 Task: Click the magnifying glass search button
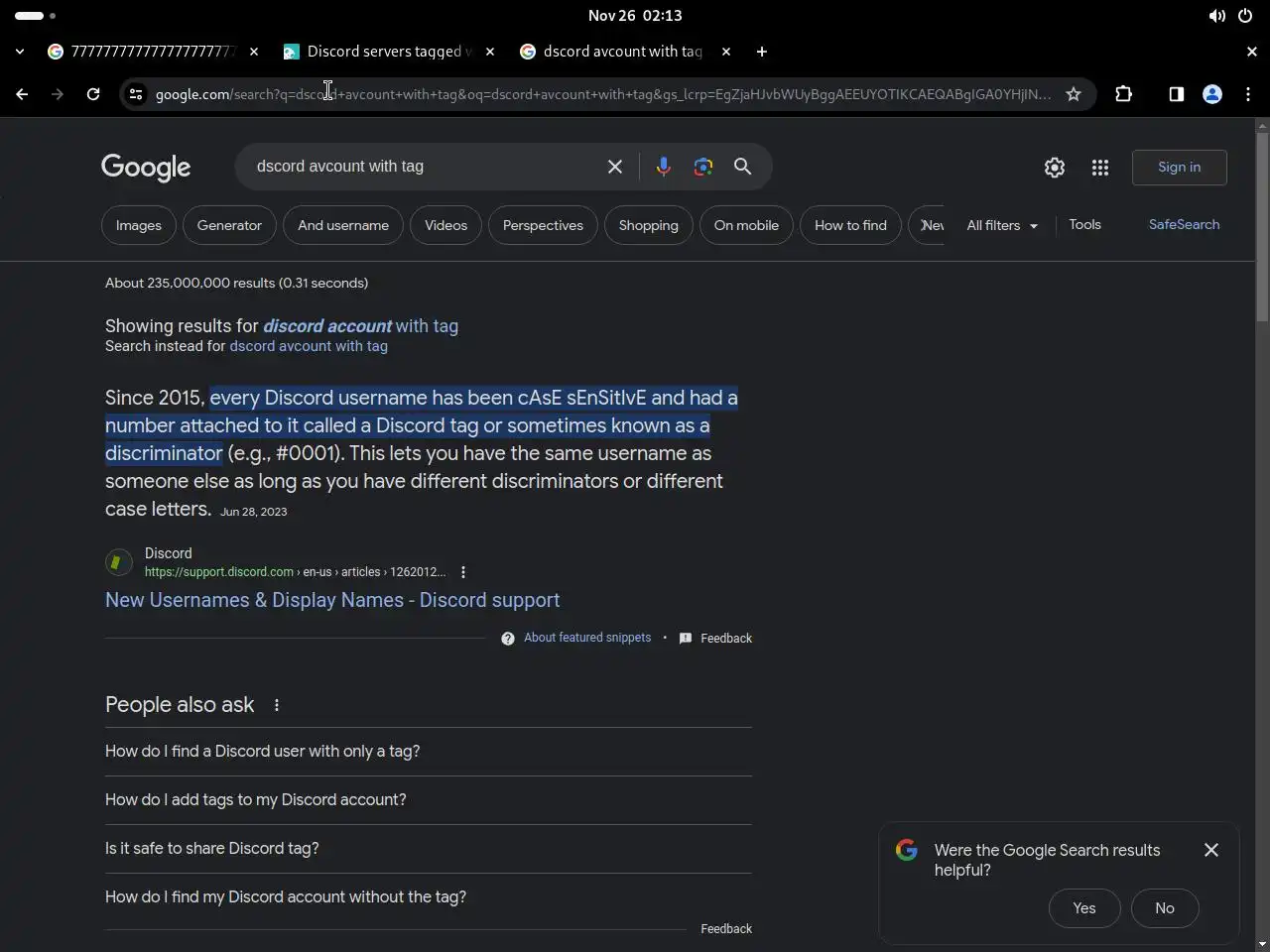tap(742, 167)
